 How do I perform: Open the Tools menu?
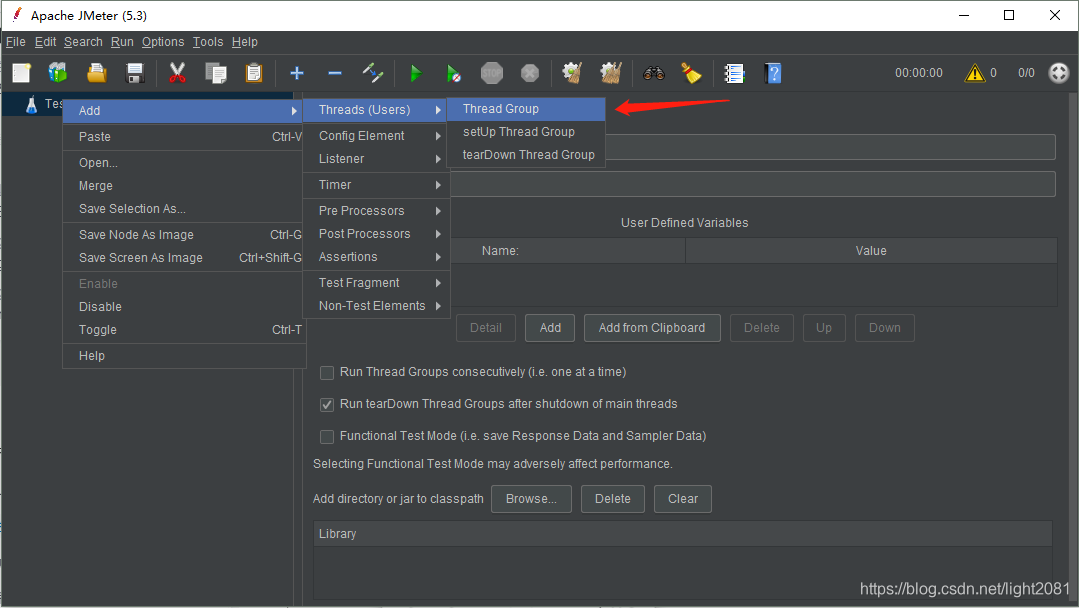pyautogui.click(x=208, y=42)
